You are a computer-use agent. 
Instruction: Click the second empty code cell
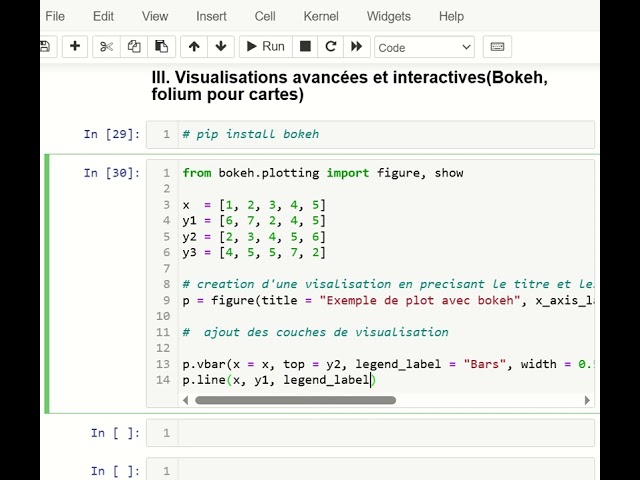click(370, 471)
